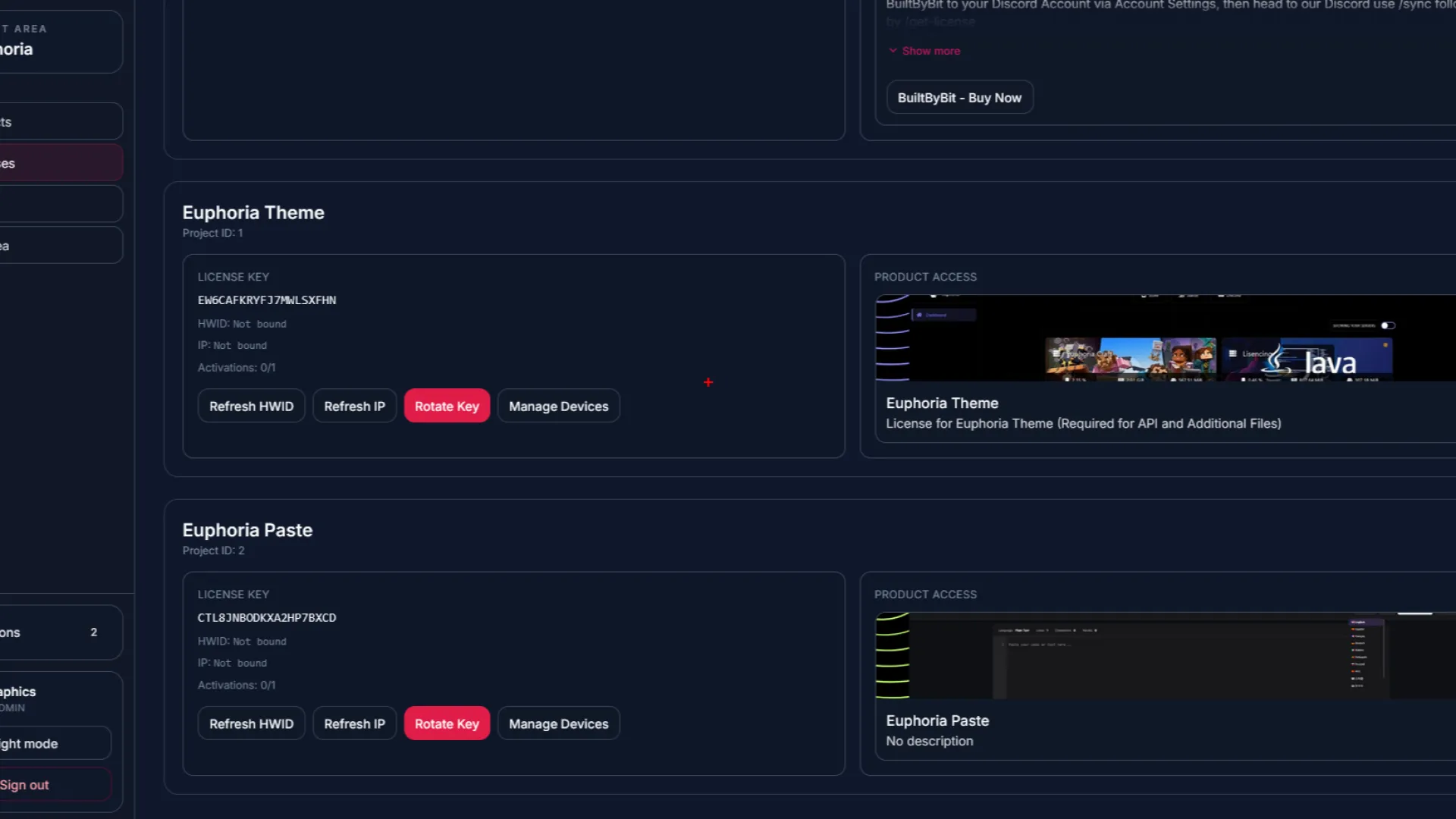This screenshot has width=1456, height=819.
Task: Rotate Key for the Euphoria Theme license
Action: 447,406
